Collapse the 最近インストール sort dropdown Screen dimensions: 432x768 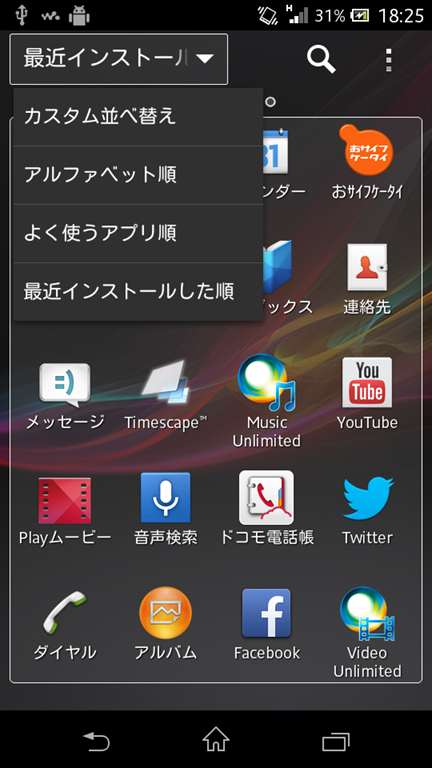click(x=119, y=59)
